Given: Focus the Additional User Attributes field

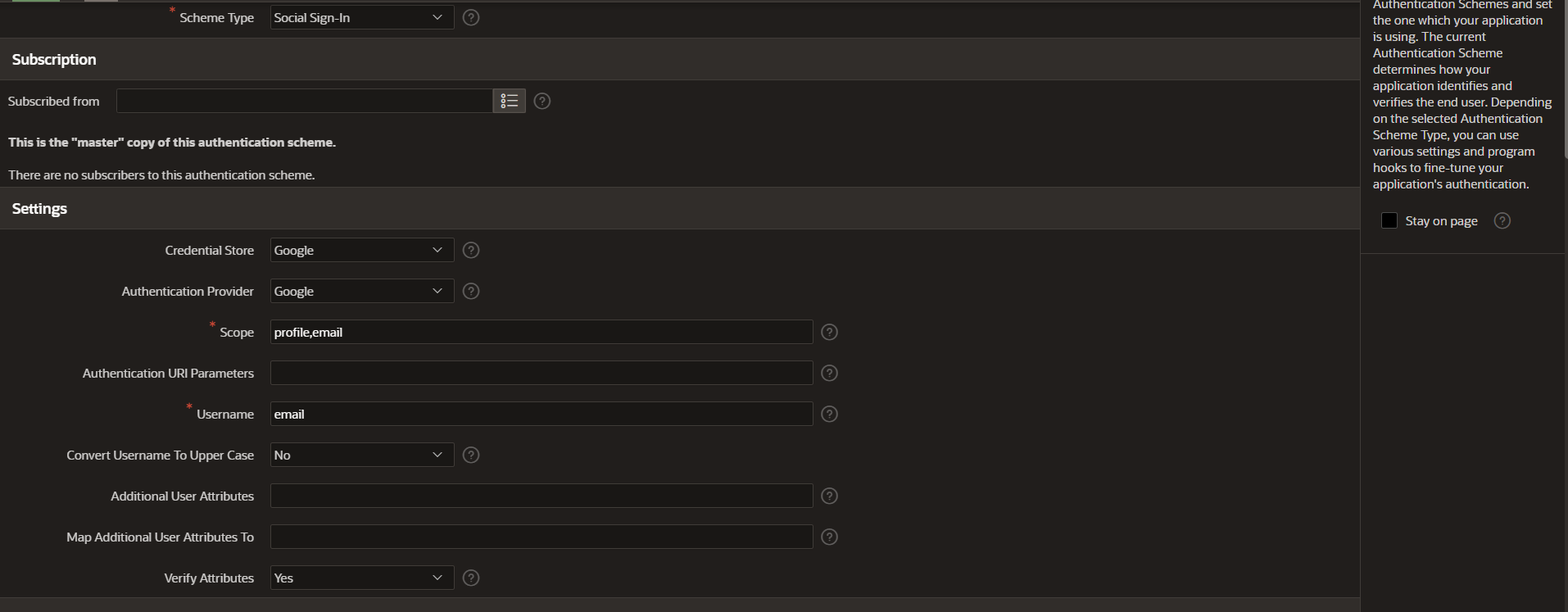Looking at the screenshot, I should (541, 496).
